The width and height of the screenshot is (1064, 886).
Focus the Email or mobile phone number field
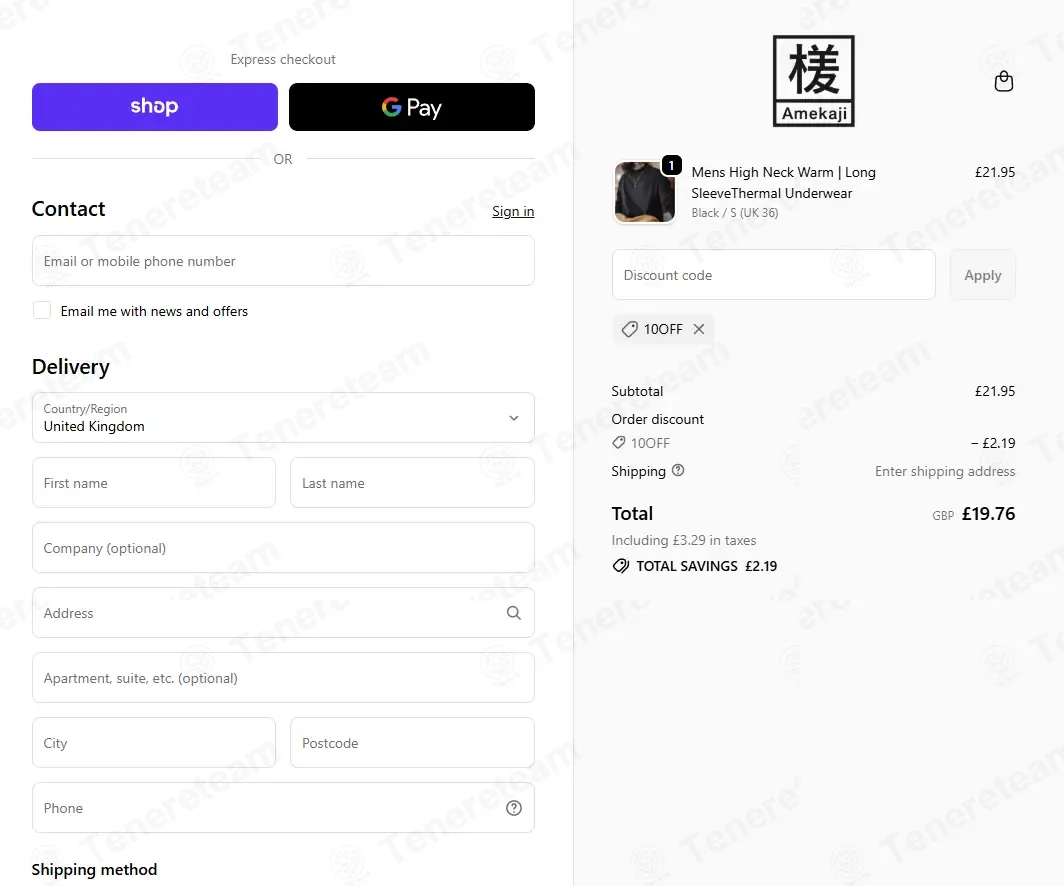tap(283, 261)
